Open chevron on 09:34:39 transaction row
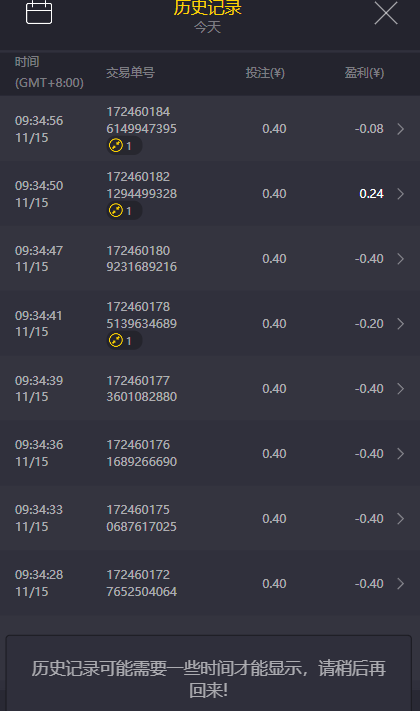The image size is (420, 711). tap(400, 389)
